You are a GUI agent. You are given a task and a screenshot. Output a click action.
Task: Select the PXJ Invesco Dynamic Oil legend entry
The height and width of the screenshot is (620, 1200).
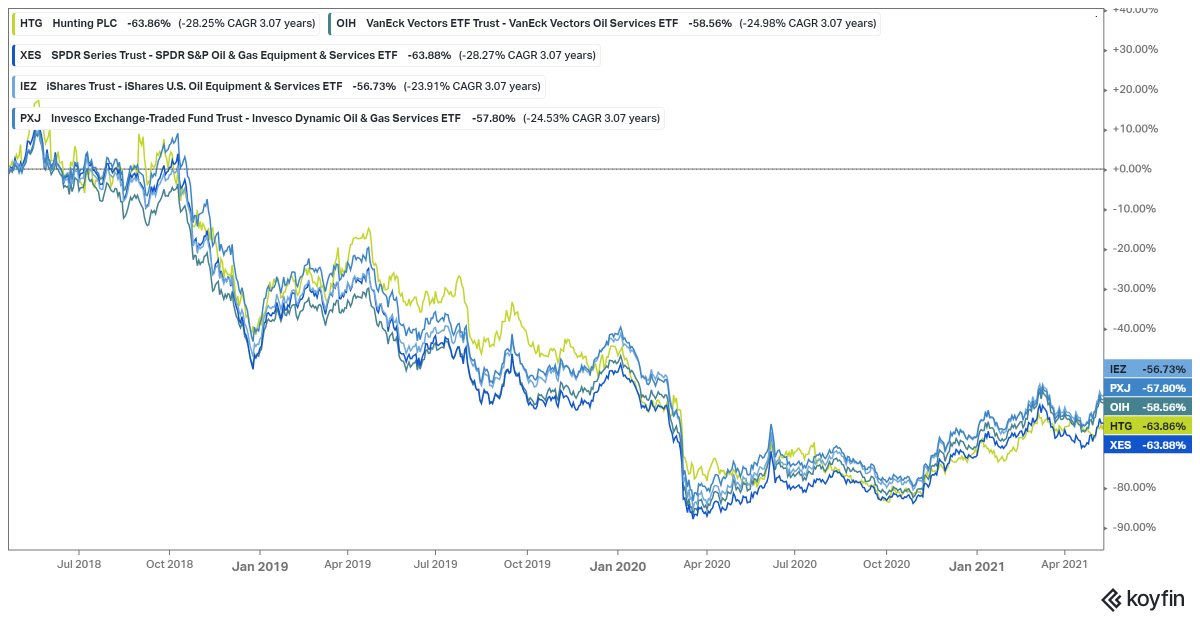point(337,119)
